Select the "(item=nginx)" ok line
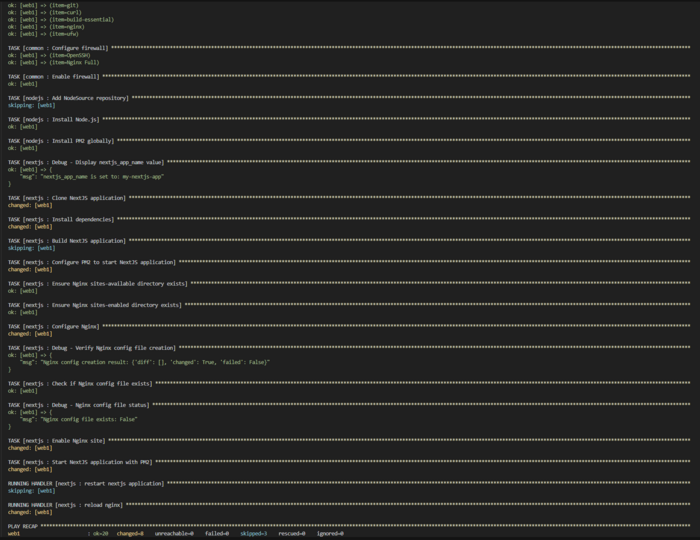 [x=46, y=27]
